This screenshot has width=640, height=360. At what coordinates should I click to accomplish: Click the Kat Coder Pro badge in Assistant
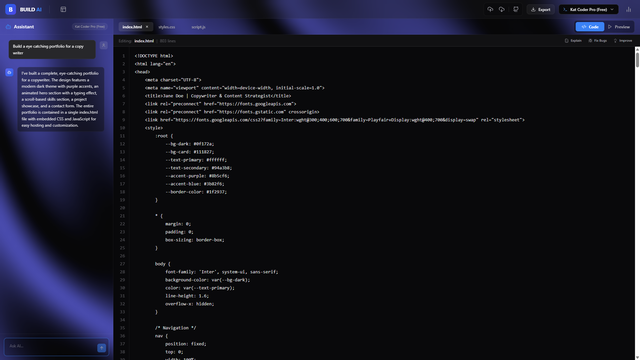pyautogui.click(x=90, y=27)
